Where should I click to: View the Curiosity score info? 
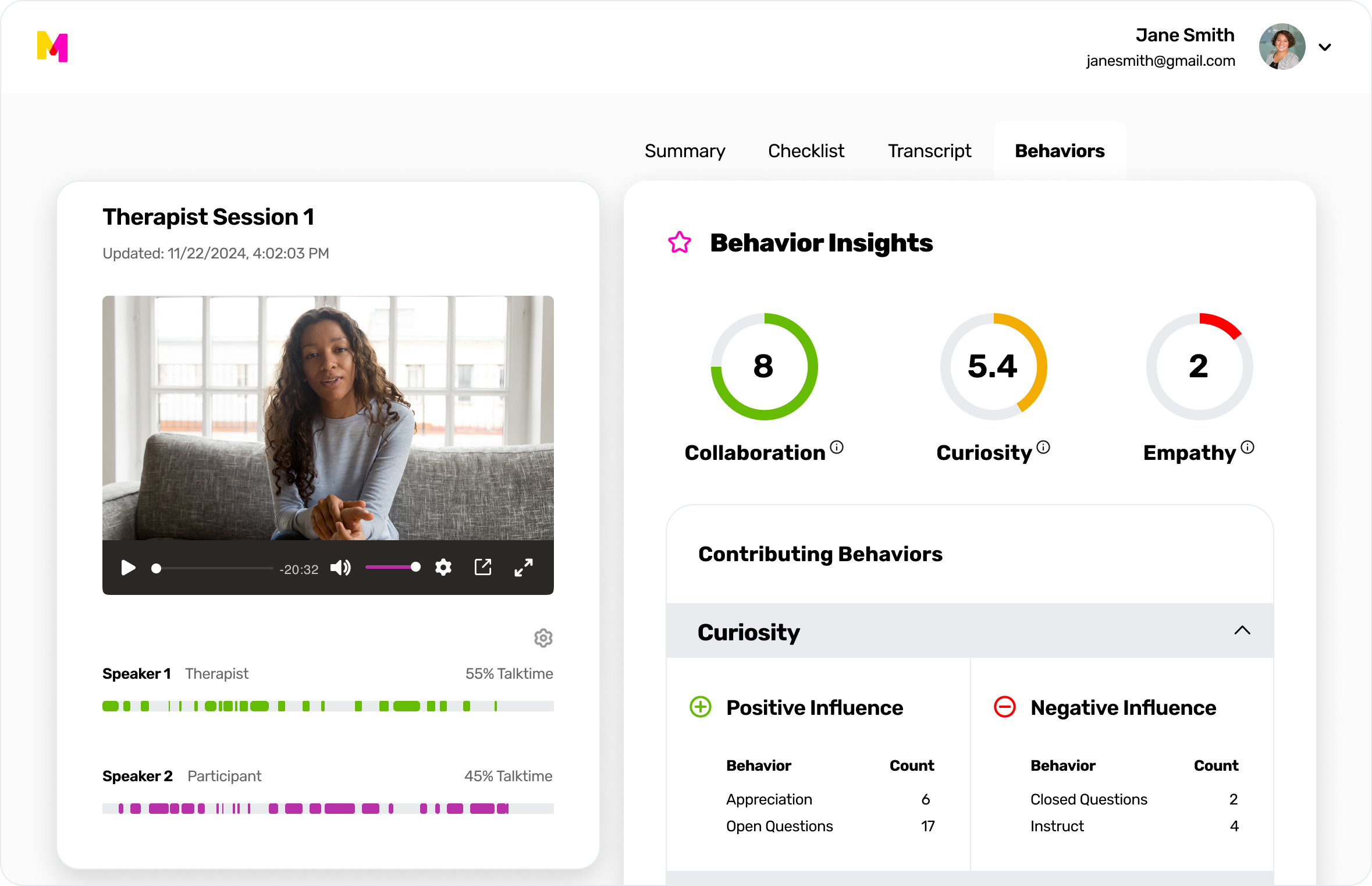[1044, 446]
